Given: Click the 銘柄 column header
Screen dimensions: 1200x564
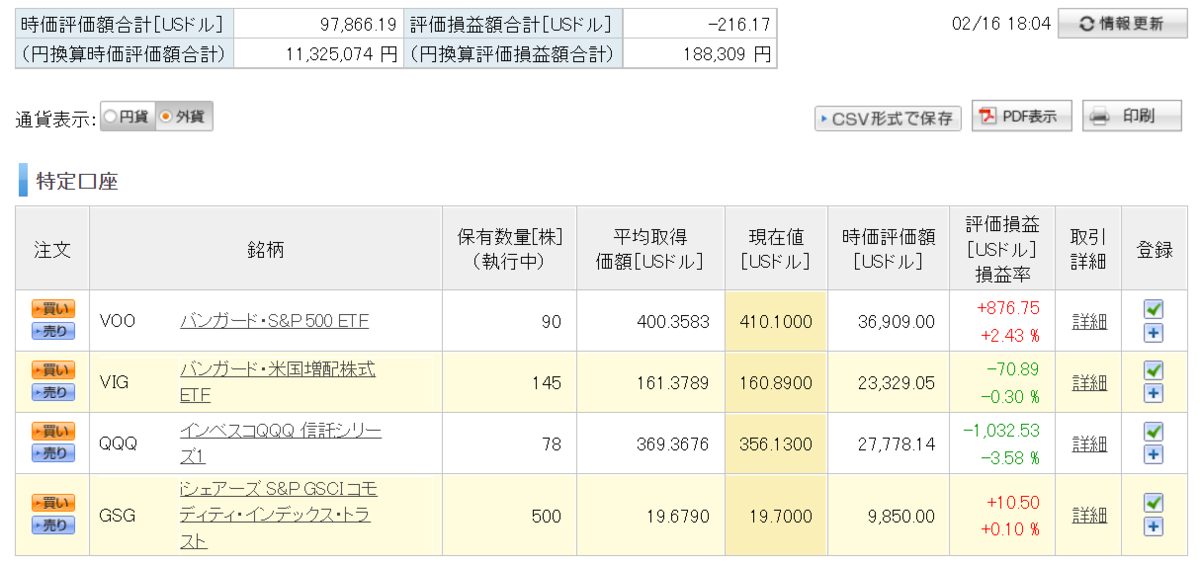Looking at the screenshot, I should click(266, 250).
